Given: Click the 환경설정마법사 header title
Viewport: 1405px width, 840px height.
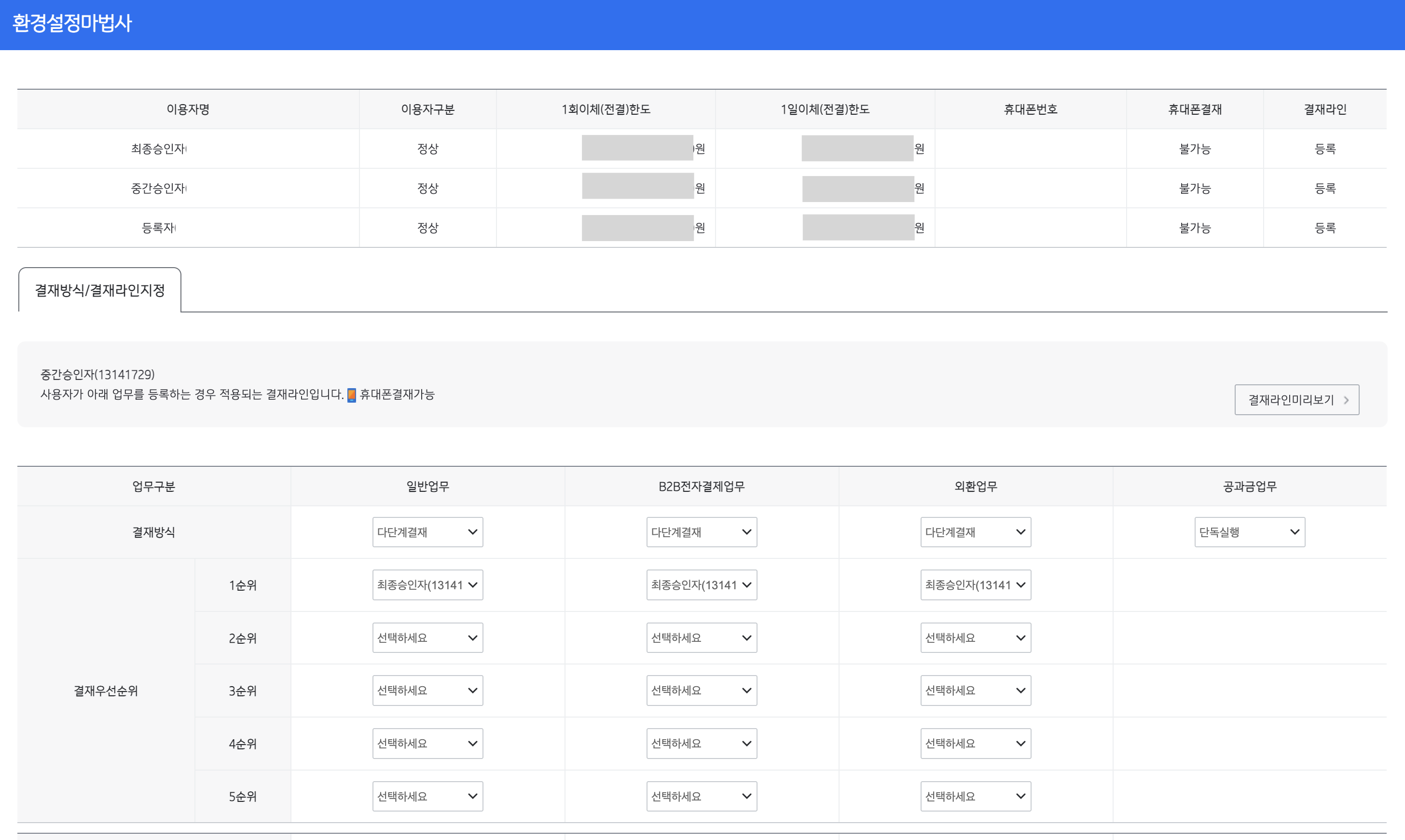Looking at the screenshot, I should (x=72, y=23).
